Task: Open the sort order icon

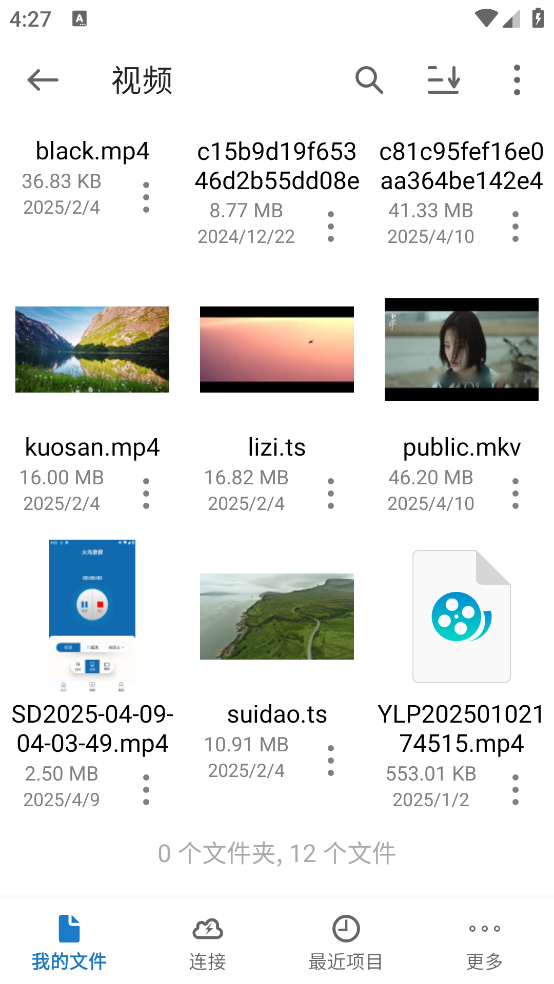Action: [444, 80]
